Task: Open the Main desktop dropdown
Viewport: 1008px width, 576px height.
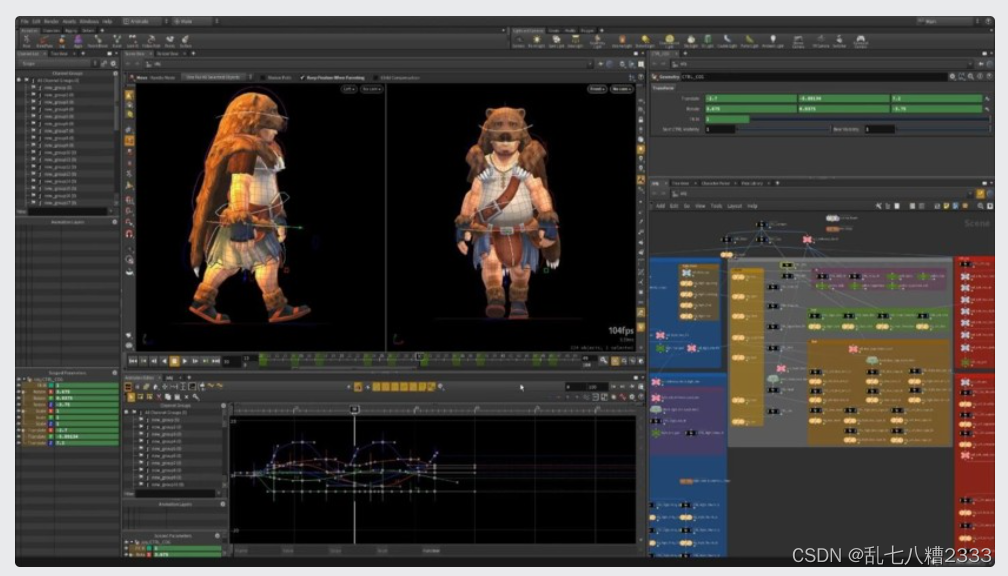Action: (942, 21)
